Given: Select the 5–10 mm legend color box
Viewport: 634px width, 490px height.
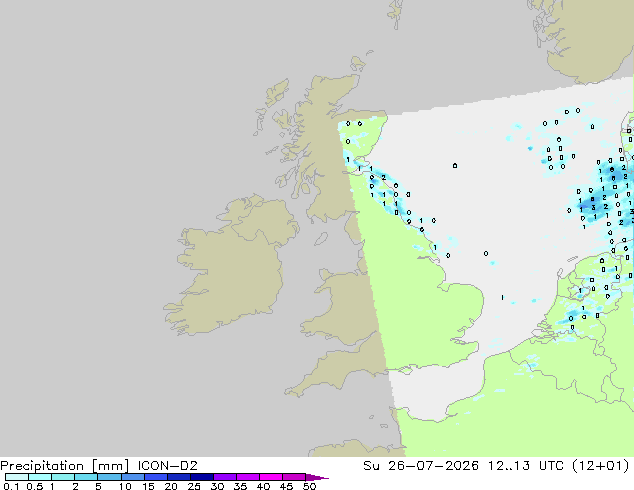Looking at the screenshot, I should [x=110, y=477].
